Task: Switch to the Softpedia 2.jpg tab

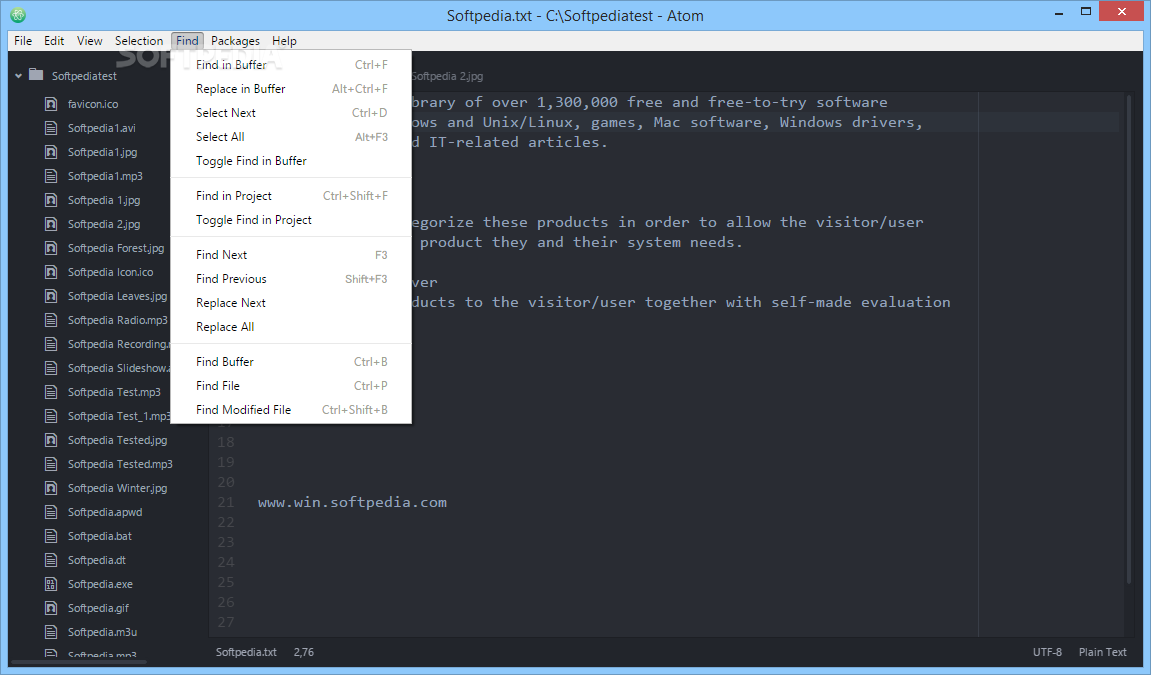Action: [446, 76]
